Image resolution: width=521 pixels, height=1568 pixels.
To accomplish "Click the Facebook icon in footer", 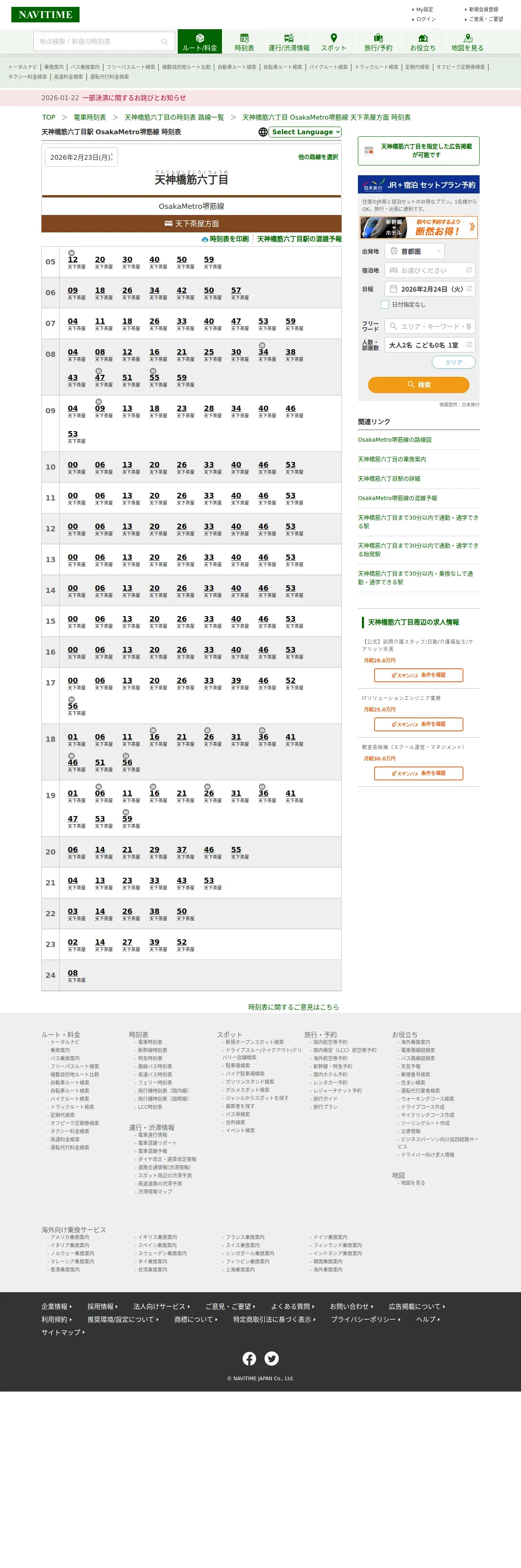I will click(x=249, y=1358).
